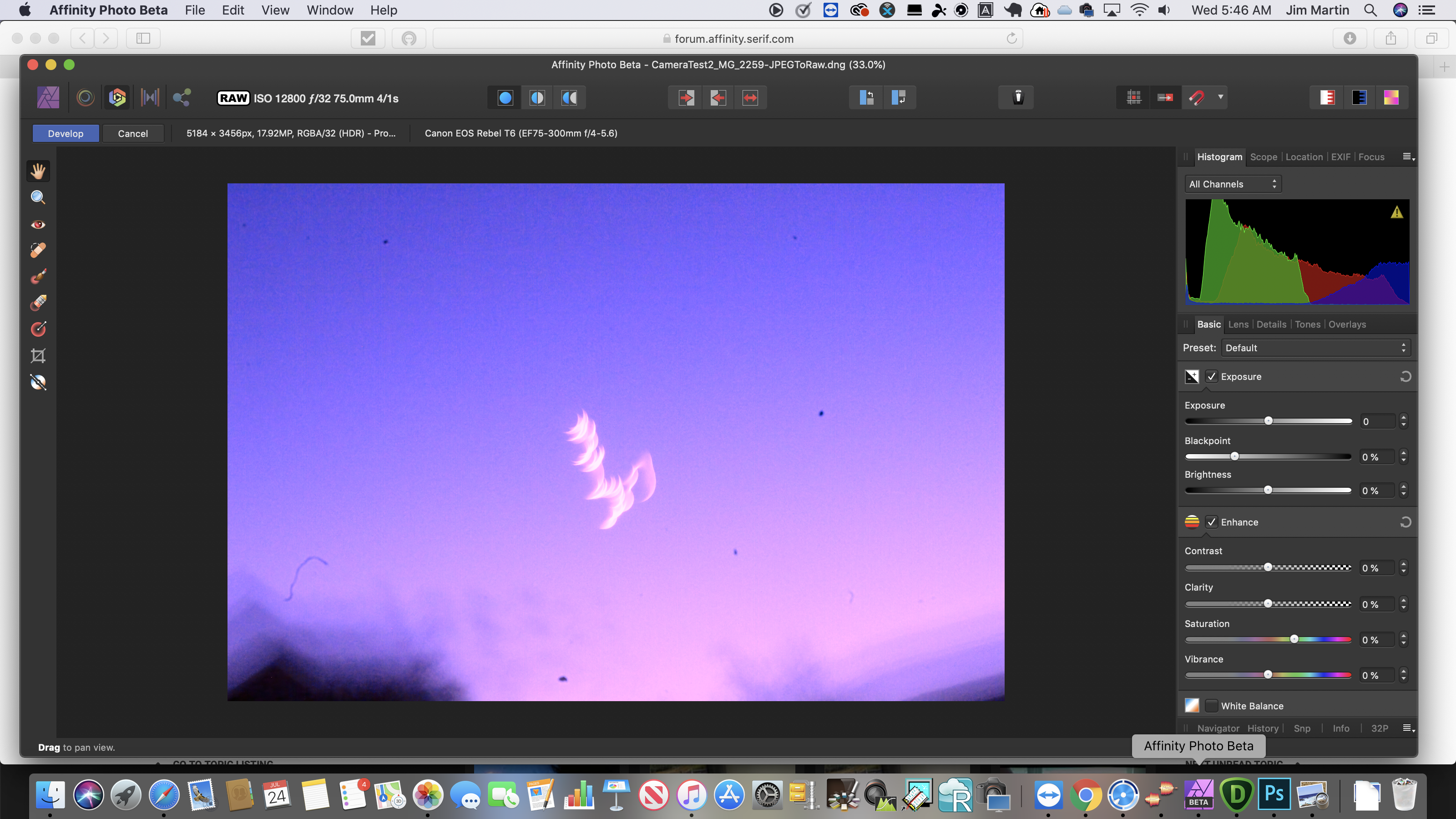Viewport: 1456px width, 819px height.
Task: Click the swap before and after icon
Action: click(750, 98)
